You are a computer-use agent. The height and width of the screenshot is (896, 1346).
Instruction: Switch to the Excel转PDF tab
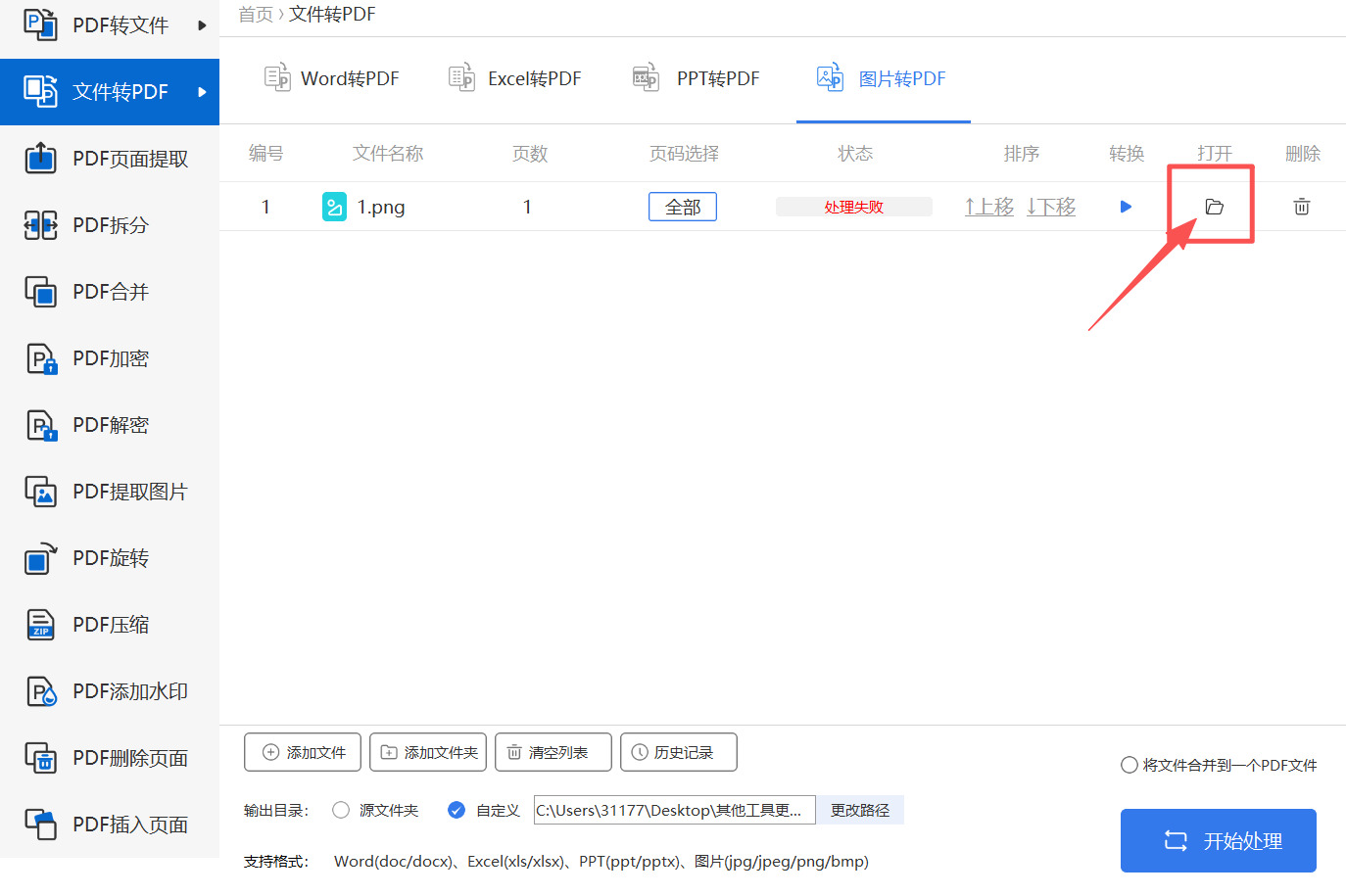(515, 78)
